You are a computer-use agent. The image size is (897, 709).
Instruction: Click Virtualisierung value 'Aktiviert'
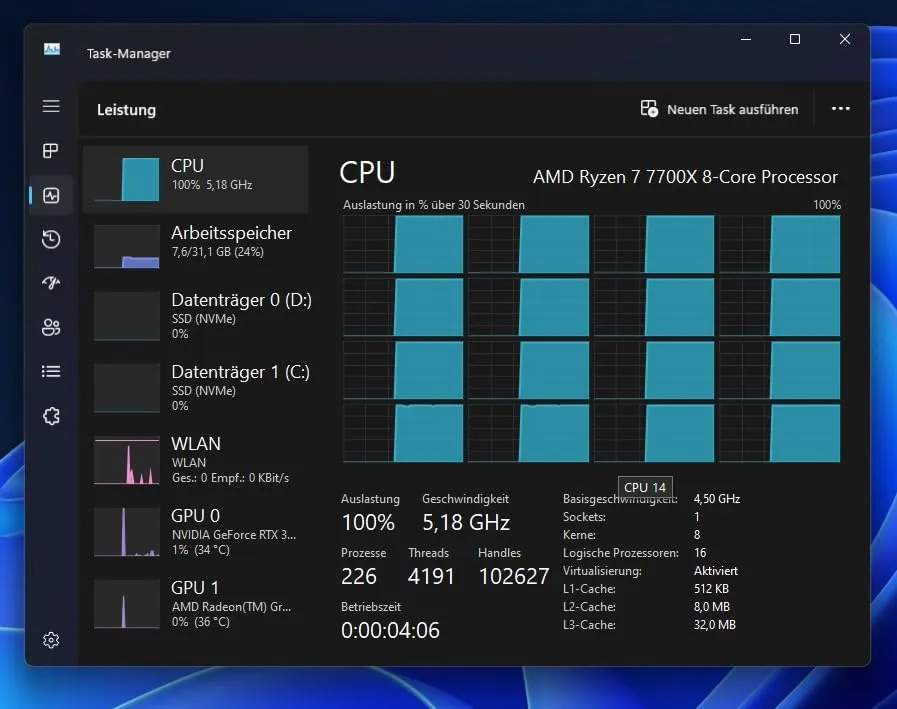716,571
